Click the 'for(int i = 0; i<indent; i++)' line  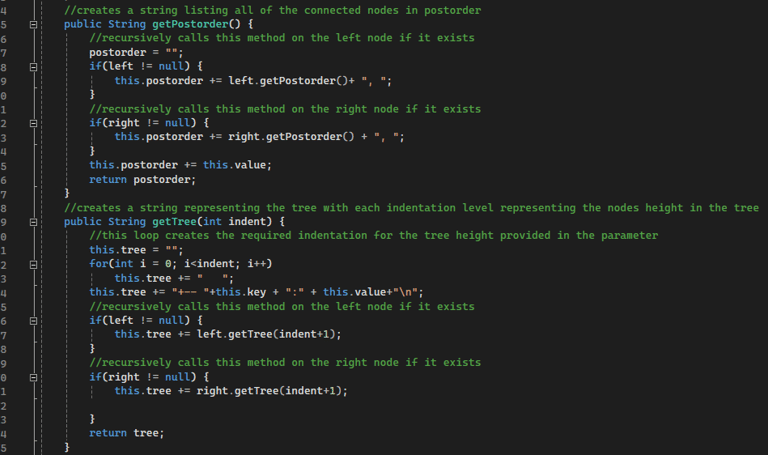point(181,264)
